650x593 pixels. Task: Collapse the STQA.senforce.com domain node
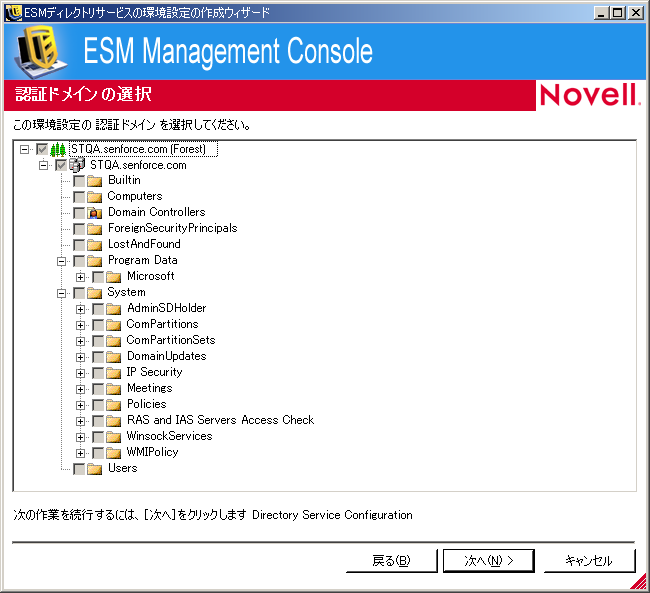44,165
